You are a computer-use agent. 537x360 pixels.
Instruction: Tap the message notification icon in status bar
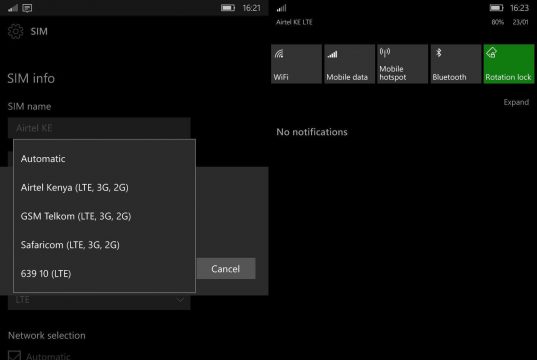point(27,8)
